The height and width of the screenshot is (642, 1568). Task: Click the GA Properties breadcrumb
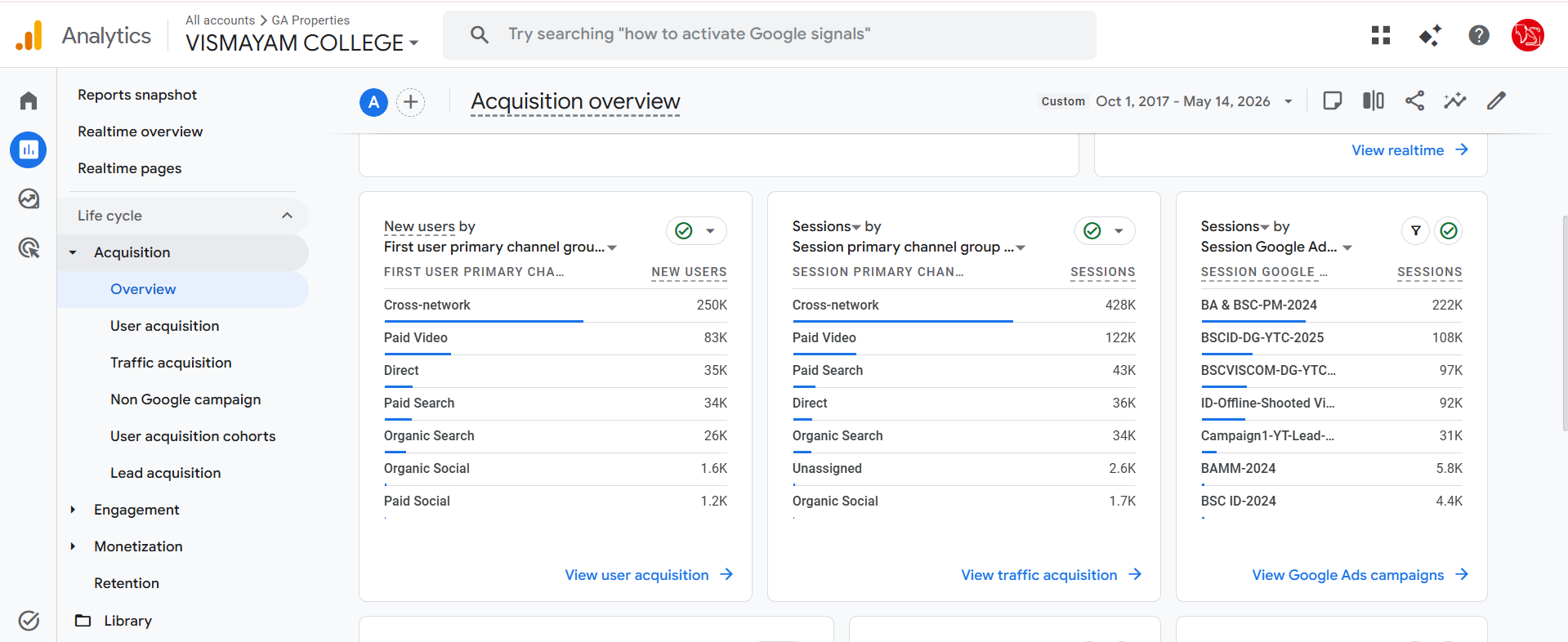click(310, 20)
